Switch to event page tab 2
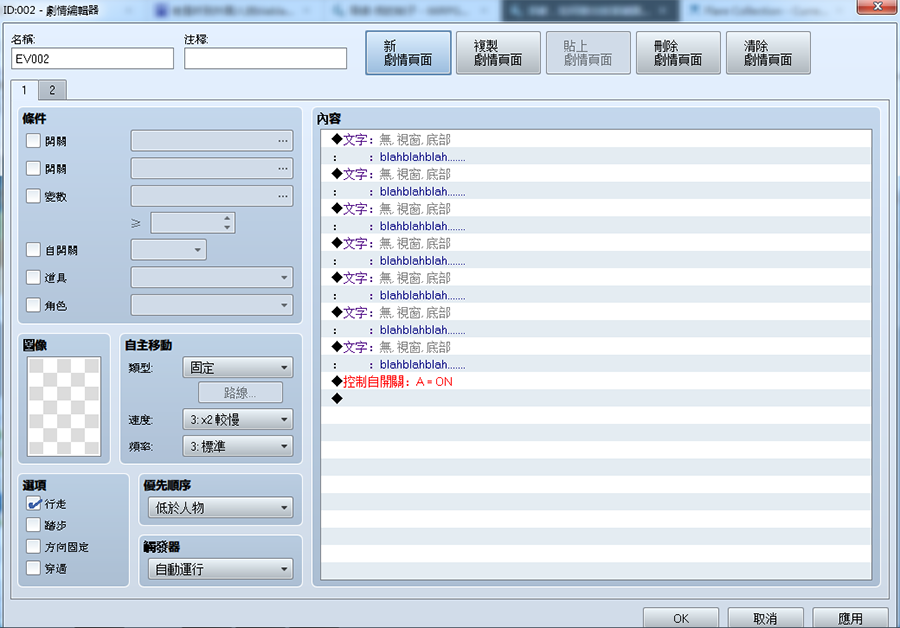 pos(52,90)
